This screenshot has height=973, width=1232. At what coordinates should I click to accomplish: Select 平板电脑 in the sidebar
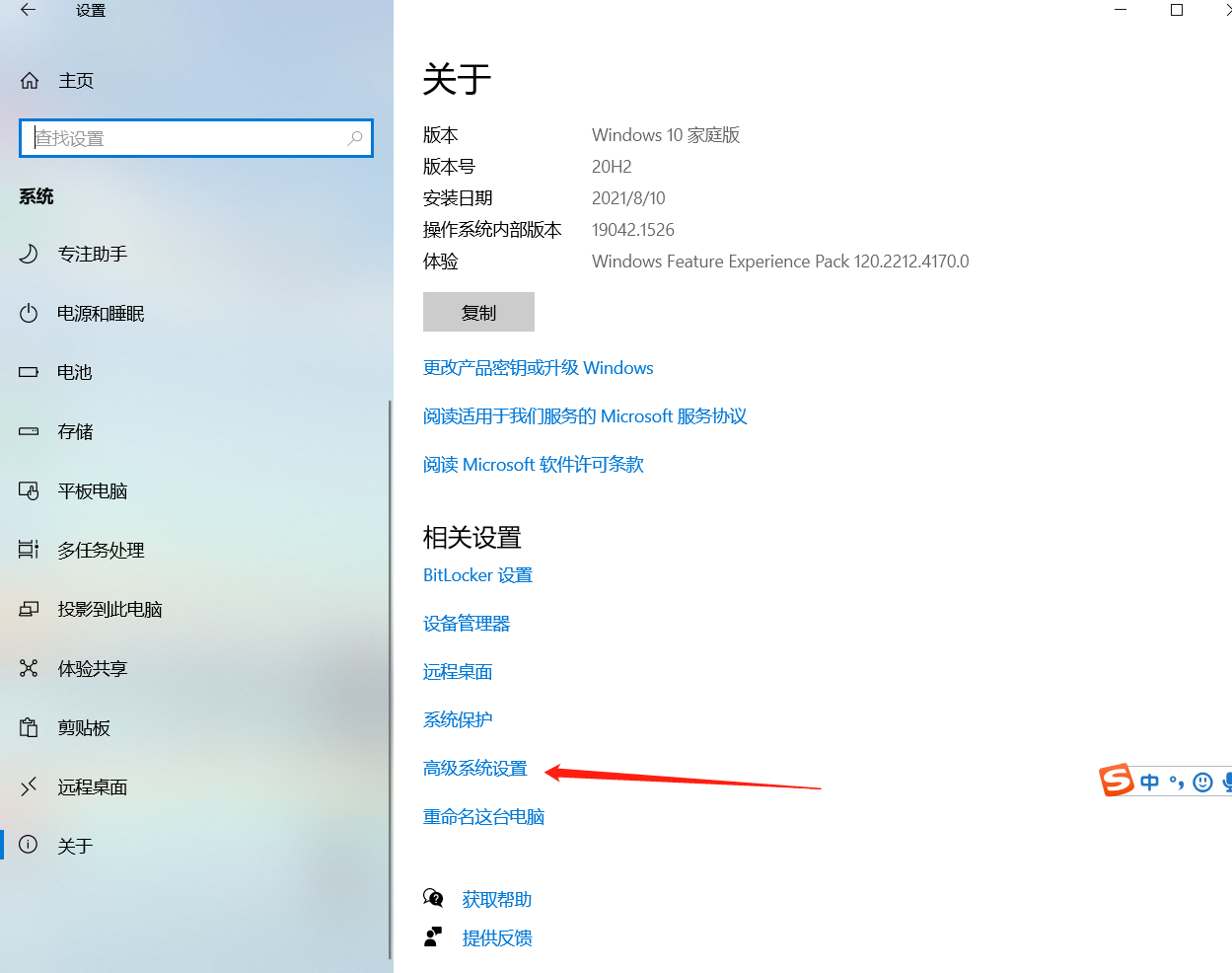coord(93,490)
